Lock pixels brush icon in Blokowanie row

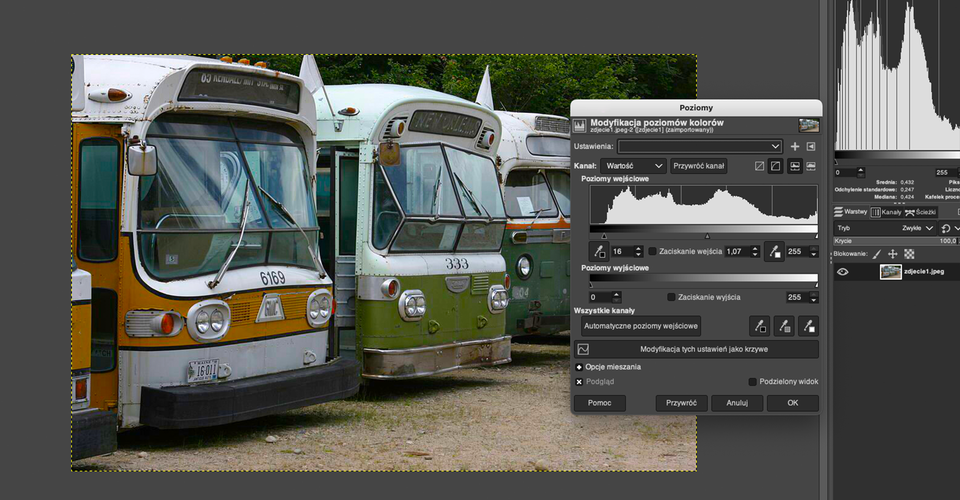point(877,254)
